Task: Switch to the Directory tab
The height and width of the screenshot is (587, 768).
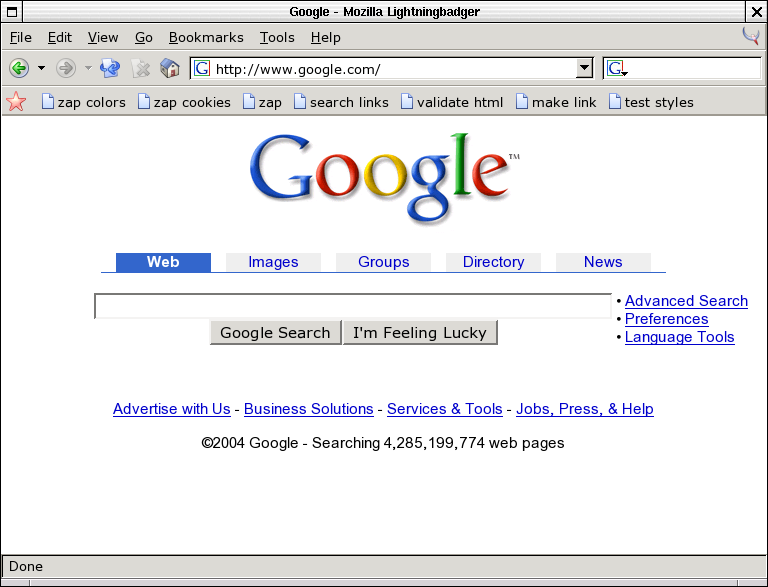Action: tap(493, 262)
